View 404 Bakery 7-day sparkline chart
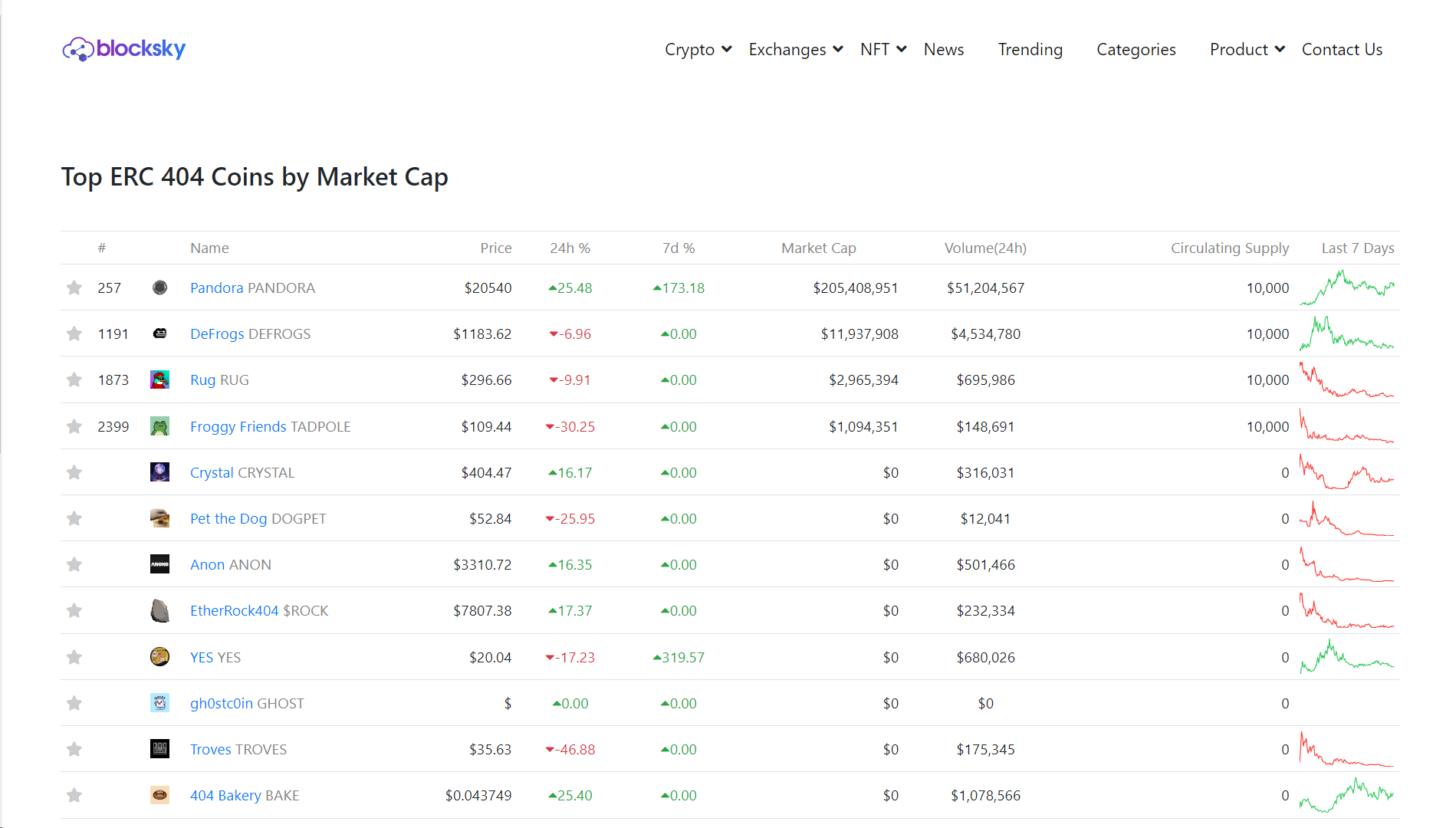This screenshot has height=828, width=1456. [x=1347, y=795]
